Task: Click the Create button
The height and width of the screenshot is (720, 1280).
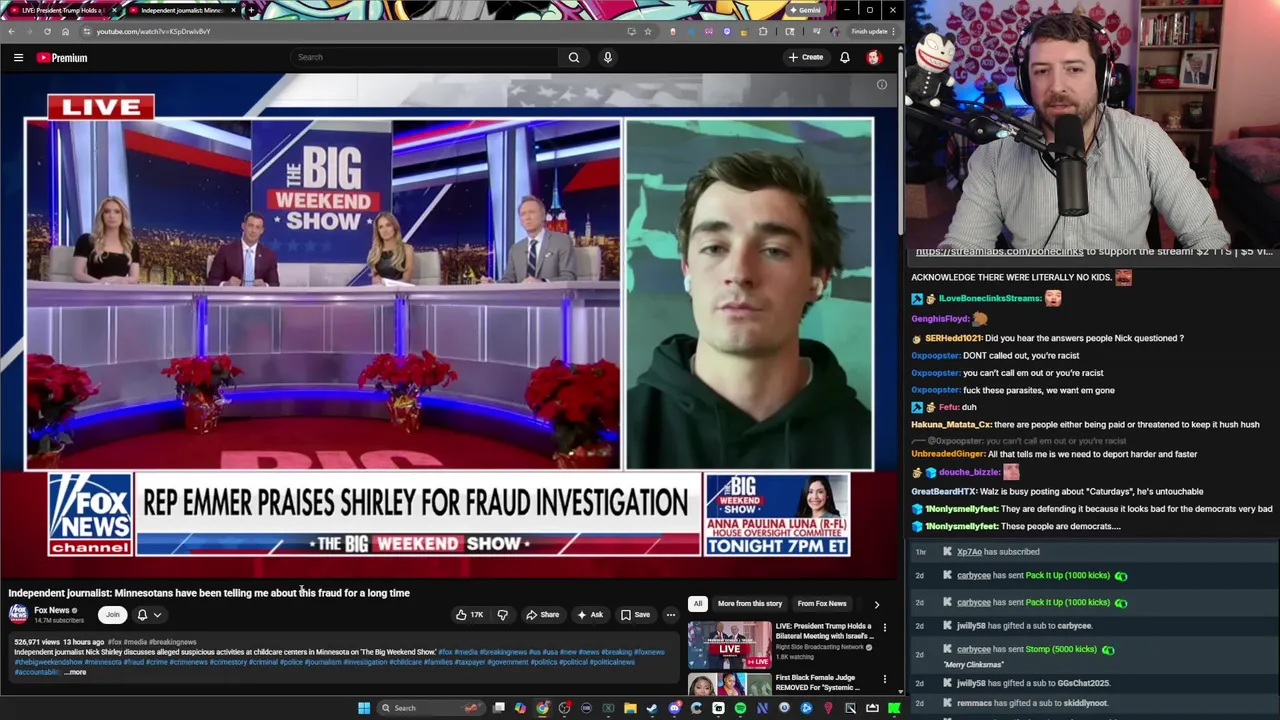Action: coord(806,57)
